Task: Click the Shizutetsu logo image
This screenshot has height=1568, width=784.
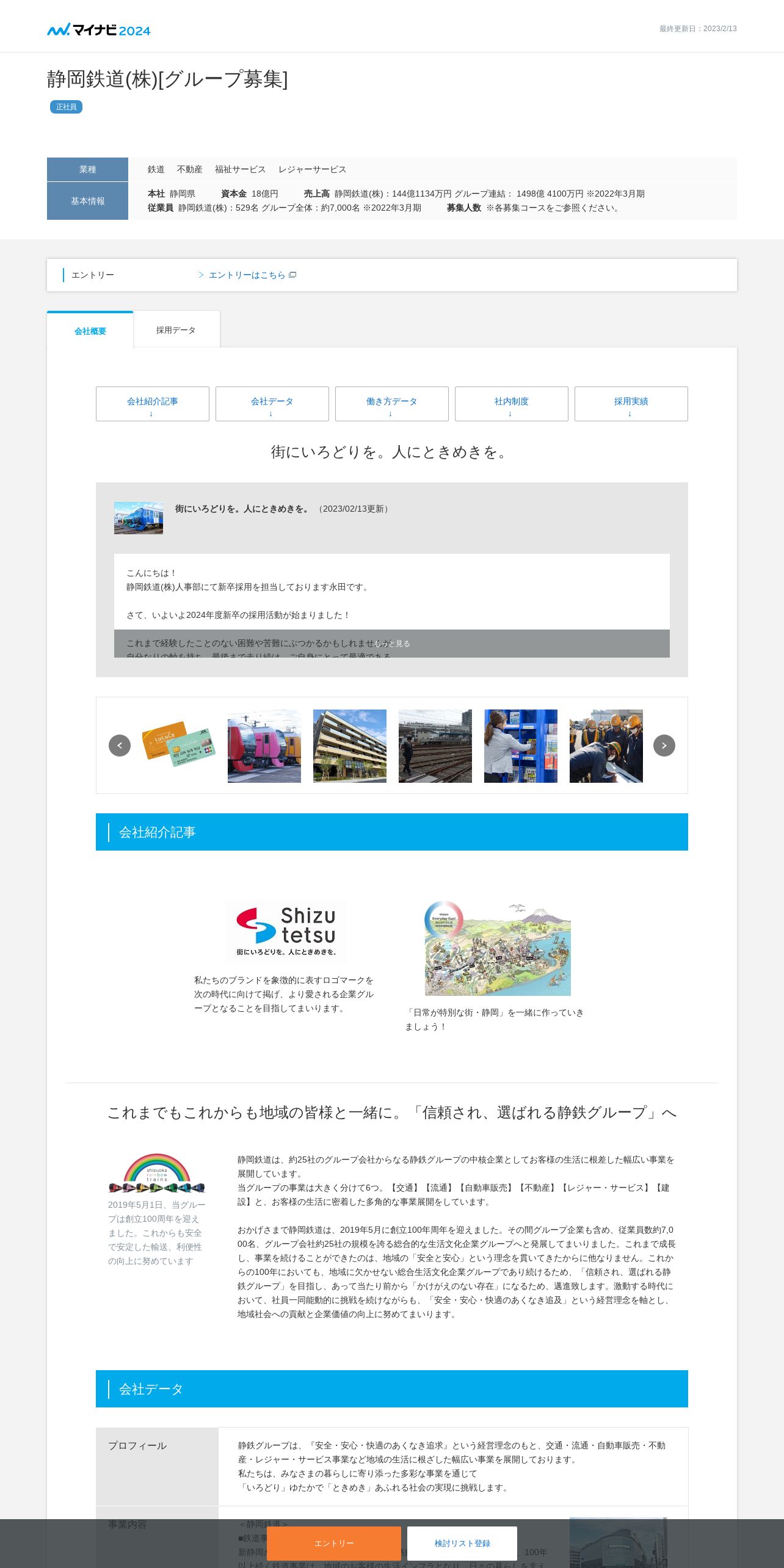Action: point(286,931)
